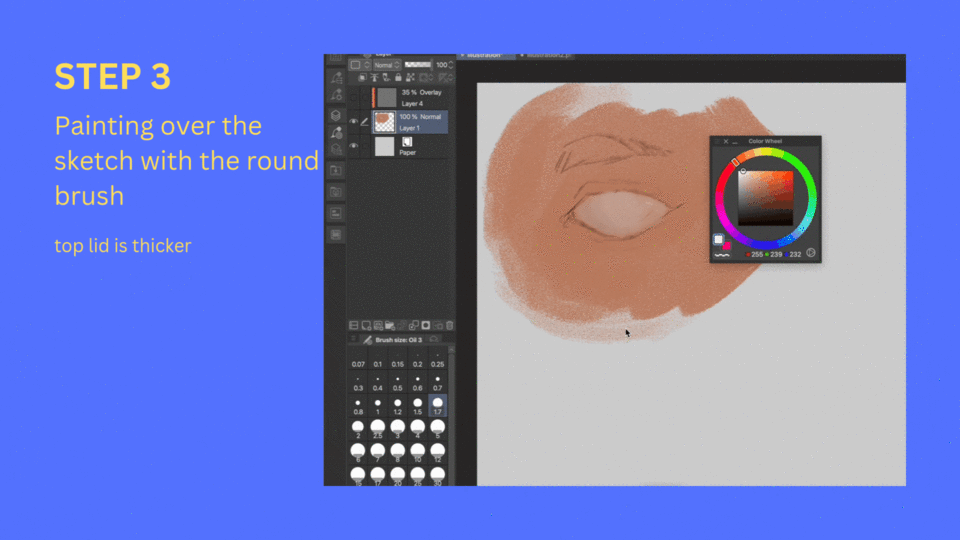Click the red value 255 field
Screen dimensions: 960x540
[x=757, y=254]
